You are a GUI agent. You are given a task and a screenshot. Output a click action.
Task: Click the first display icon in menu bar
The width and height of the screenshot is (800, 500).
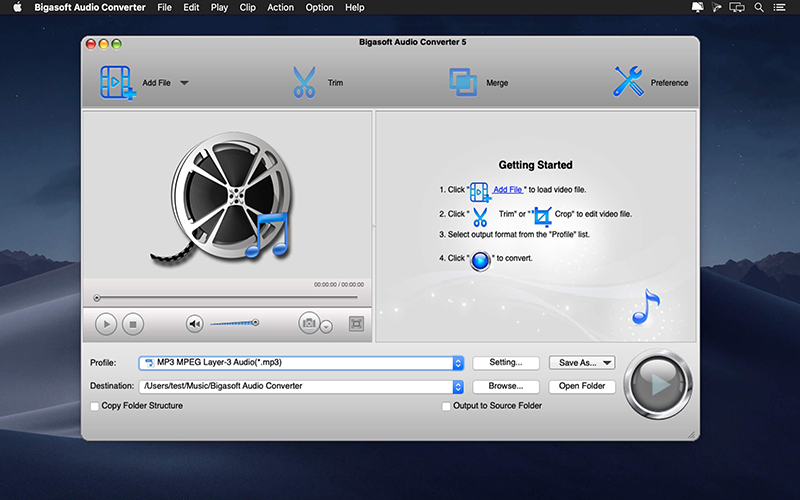tap(697, 7)
